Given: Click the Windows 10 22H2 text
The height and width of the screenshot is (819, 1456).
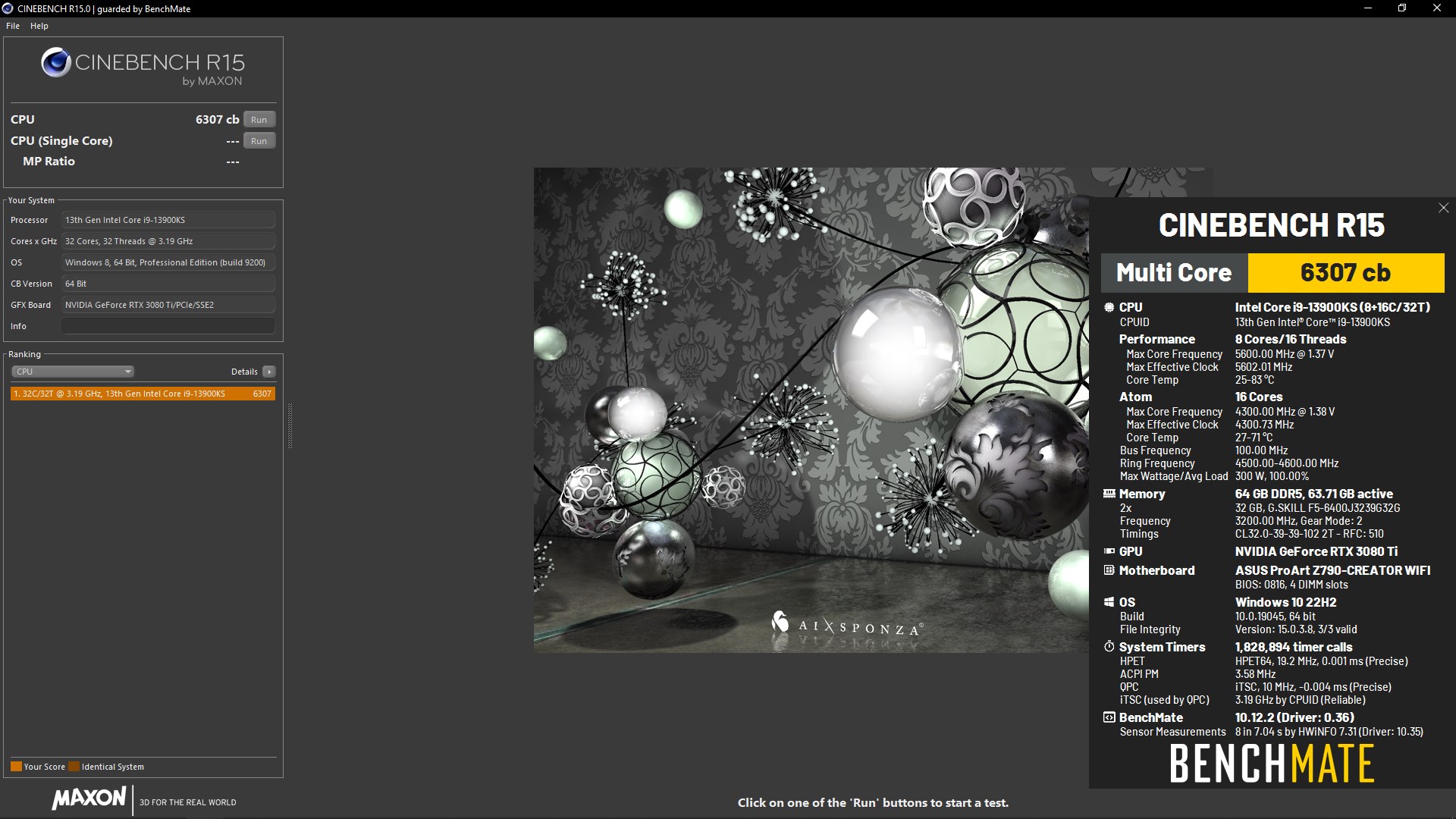Looking at the screenshot, I should (x=1285, y=602).
